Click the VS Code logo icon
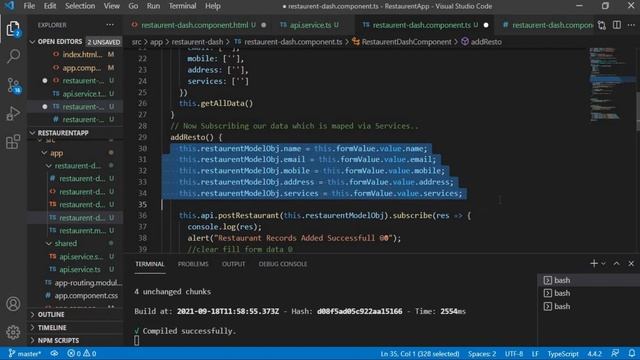 tap(9, 6)
